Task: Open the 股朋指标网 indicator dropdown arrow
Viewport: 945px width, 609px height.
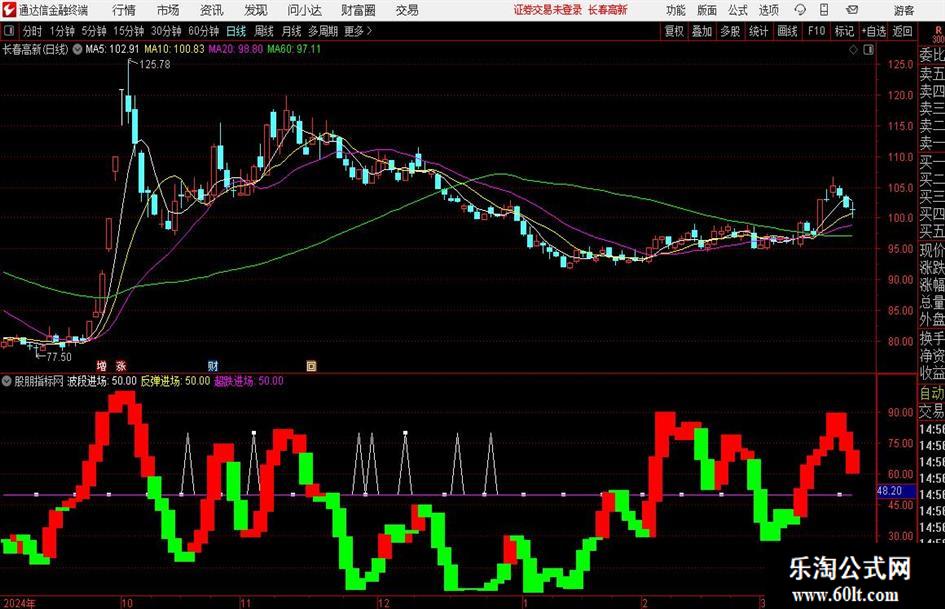Action: click(7, 381)
